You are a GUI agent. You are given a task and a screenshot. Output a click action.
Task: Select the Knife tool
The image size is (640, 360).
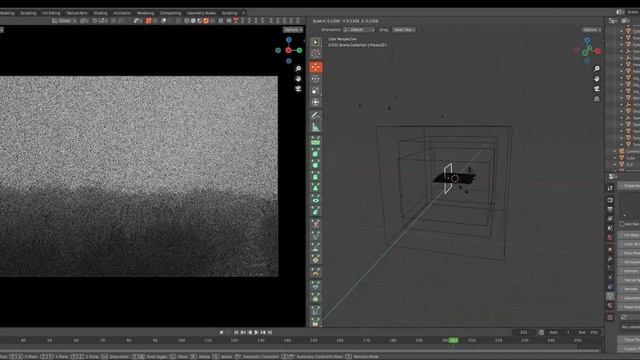(316, 200)
